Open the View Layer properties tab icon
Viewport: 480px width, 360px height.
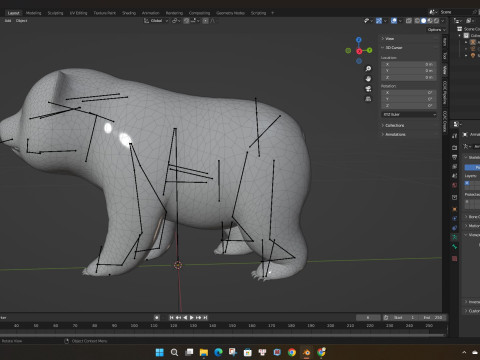455,166
